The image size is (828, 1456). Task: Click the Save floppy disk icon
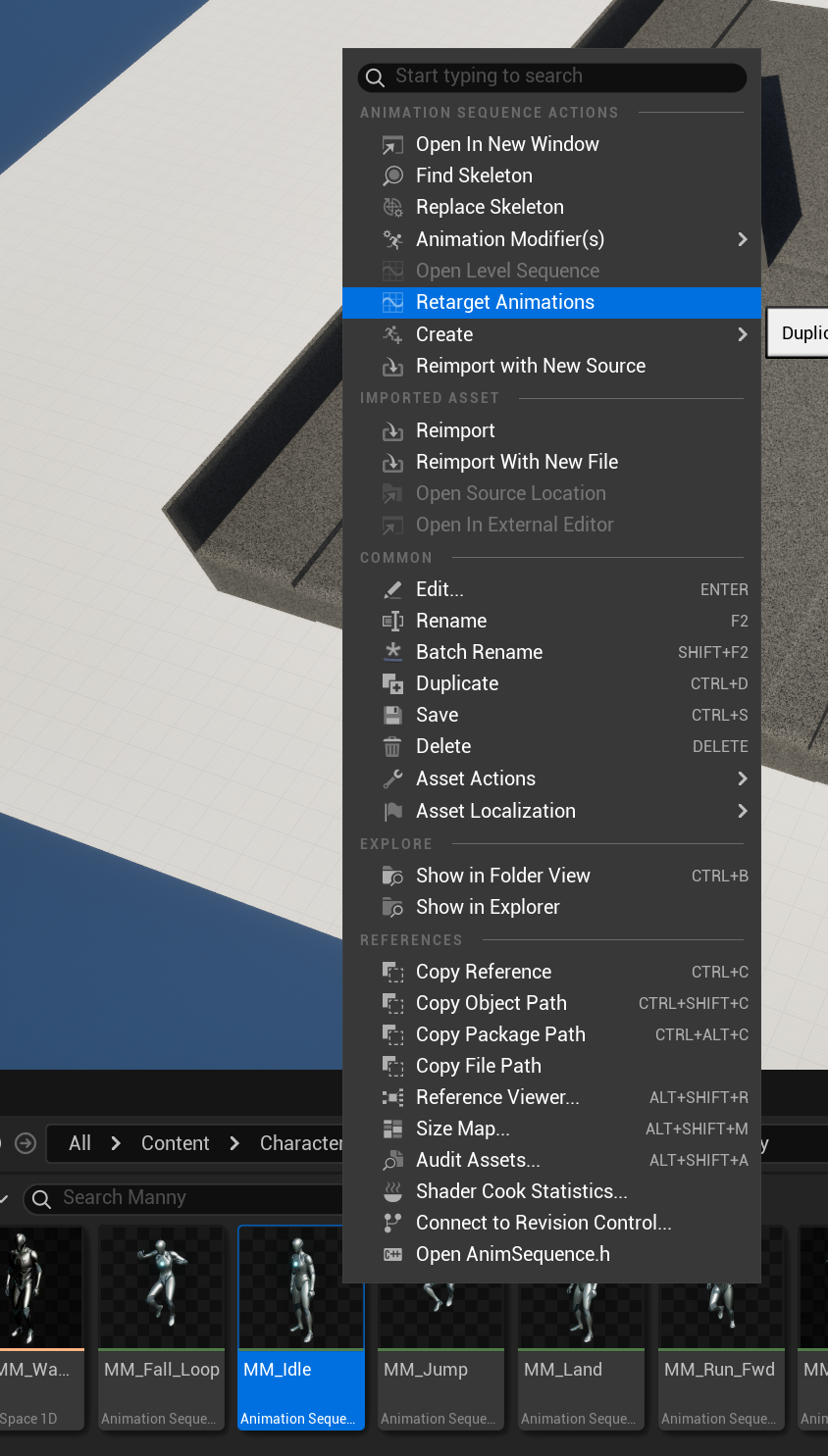pyautogui.click(x=392, y=716)
